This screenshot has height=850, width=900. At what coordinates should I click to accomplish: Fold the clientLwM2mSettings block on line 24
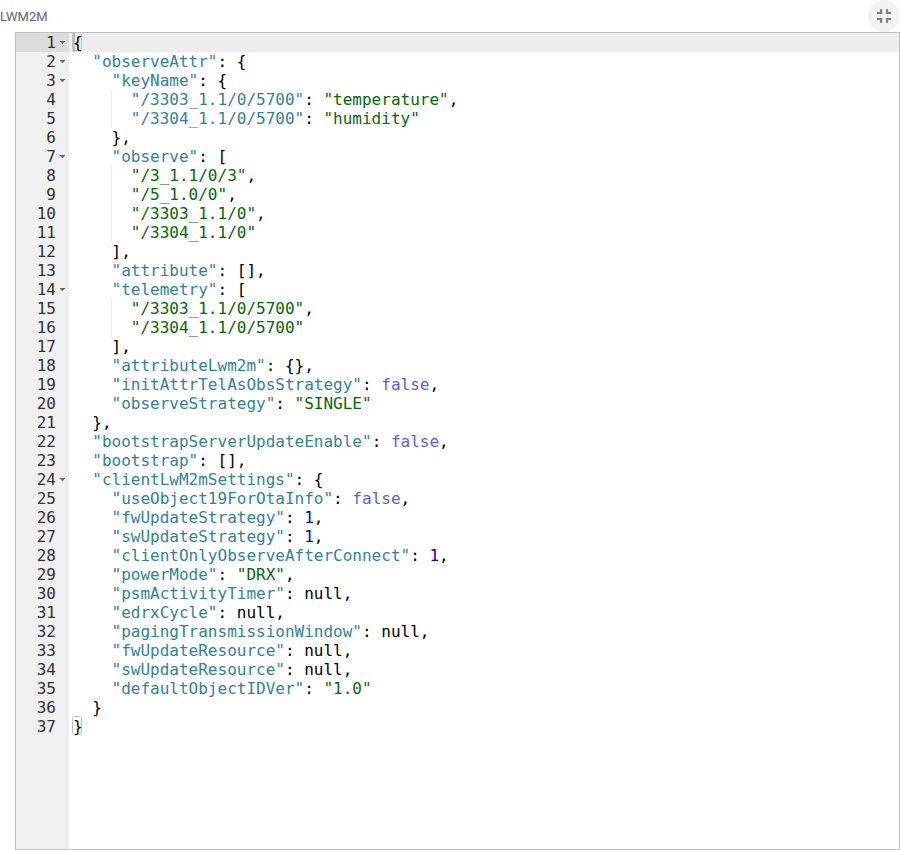pos(63,479)
